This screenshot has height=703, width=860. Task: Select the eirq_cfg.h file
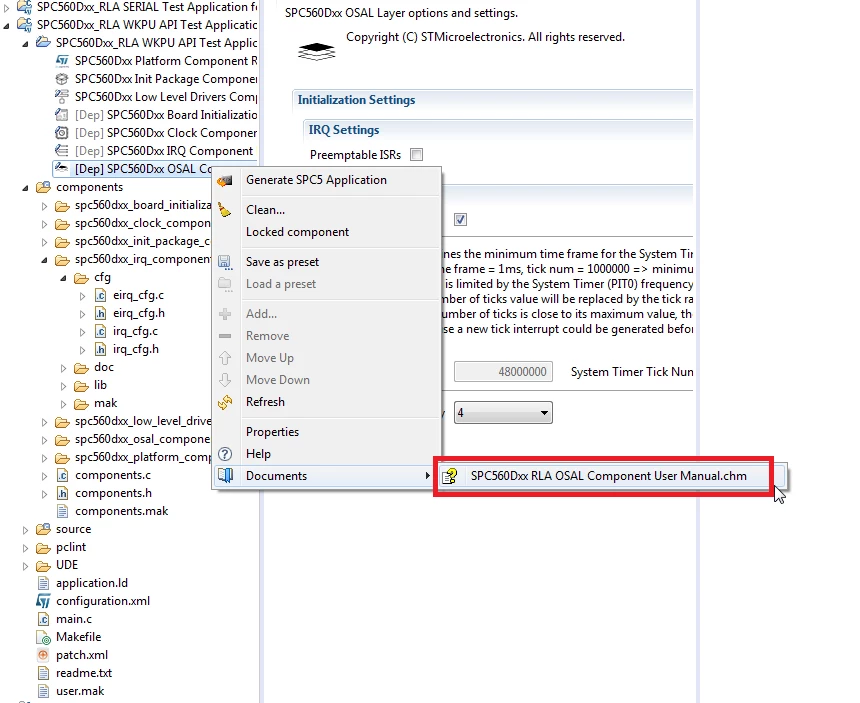coord(139,313)
